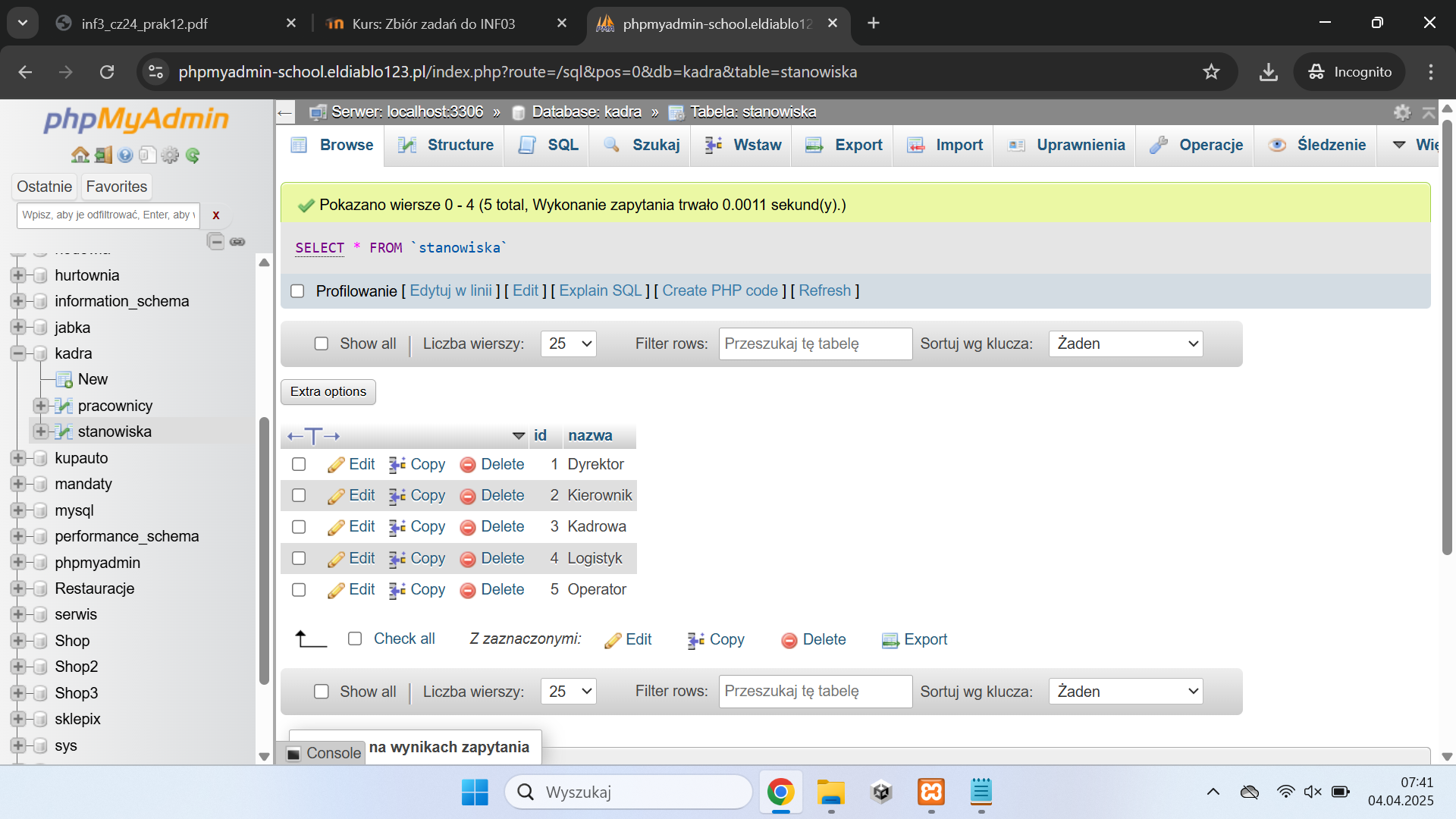Click the navigation panel vertical scrollbar
The width and height of the screenshot is (1456, 819).
coord(264,550)
